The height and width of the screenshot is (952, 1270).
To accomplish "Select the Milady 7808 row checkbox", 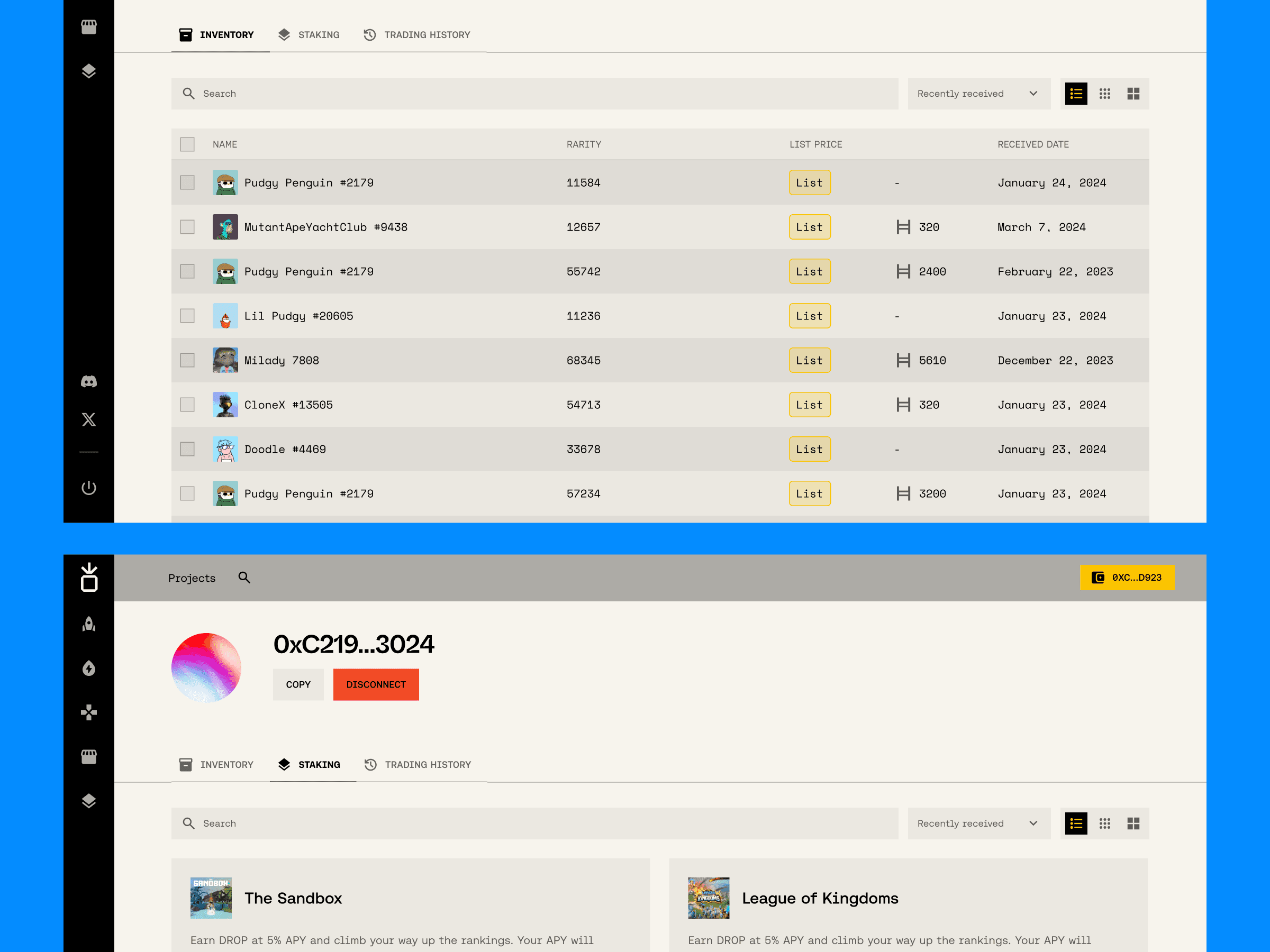I will click(x=187, y=360).
